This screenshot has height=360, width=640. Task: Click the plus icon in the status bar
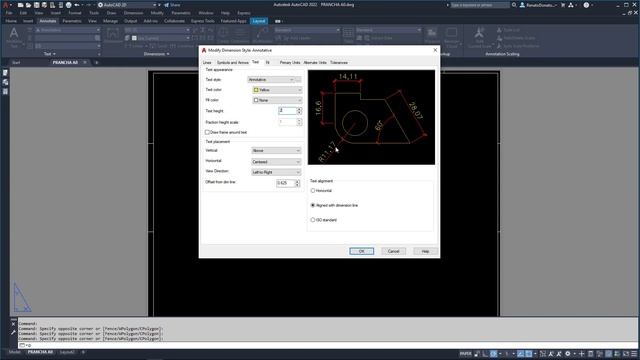click(582, 353)
